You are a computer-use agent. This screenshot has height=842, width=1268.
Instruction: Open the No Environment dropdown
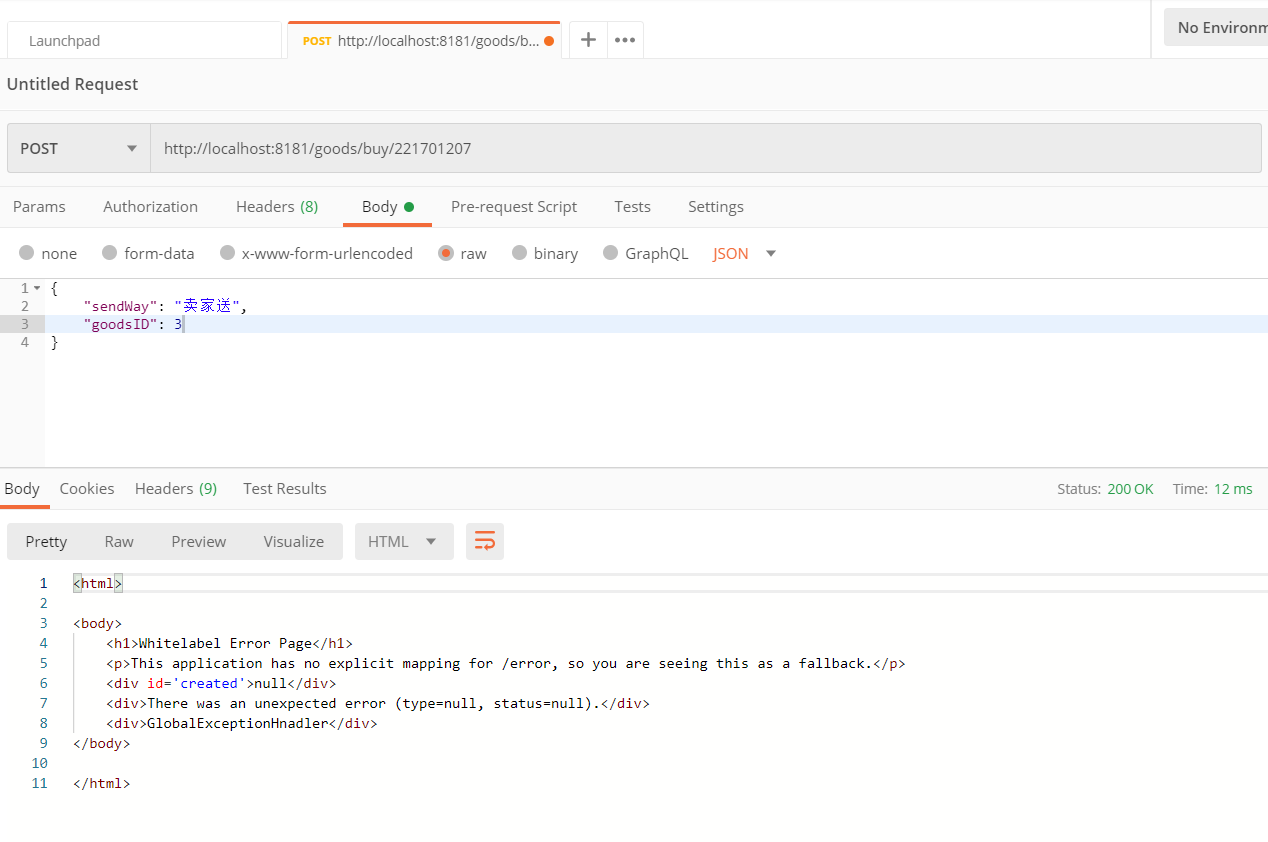(1216, 27)
